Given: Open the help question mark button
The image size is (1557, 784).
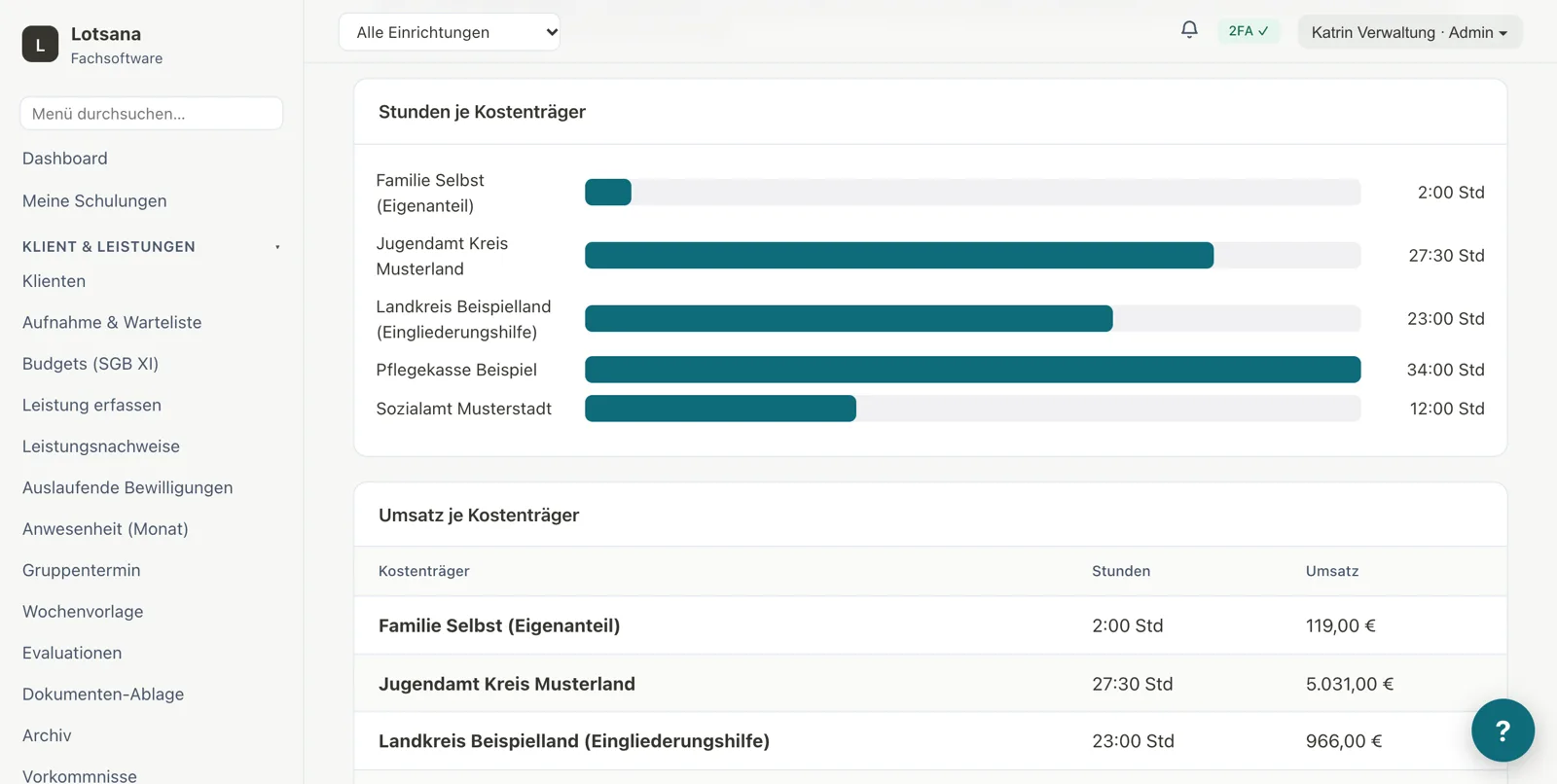Looking at the screenshot, I should [x=1503, y=731].
